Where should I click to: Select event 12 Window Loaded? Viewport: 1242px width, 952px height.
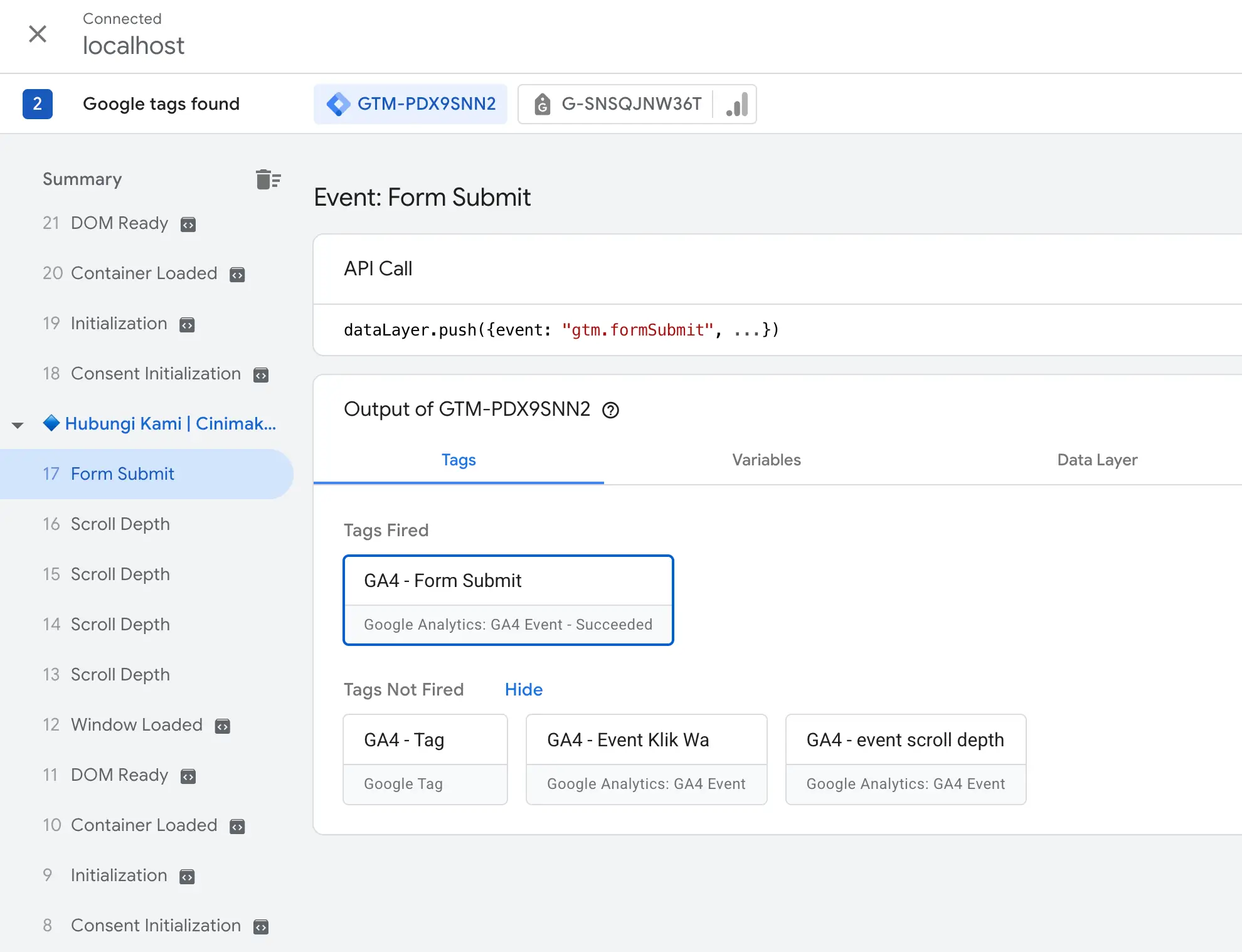pyautogui.click(x=122, y=725)
